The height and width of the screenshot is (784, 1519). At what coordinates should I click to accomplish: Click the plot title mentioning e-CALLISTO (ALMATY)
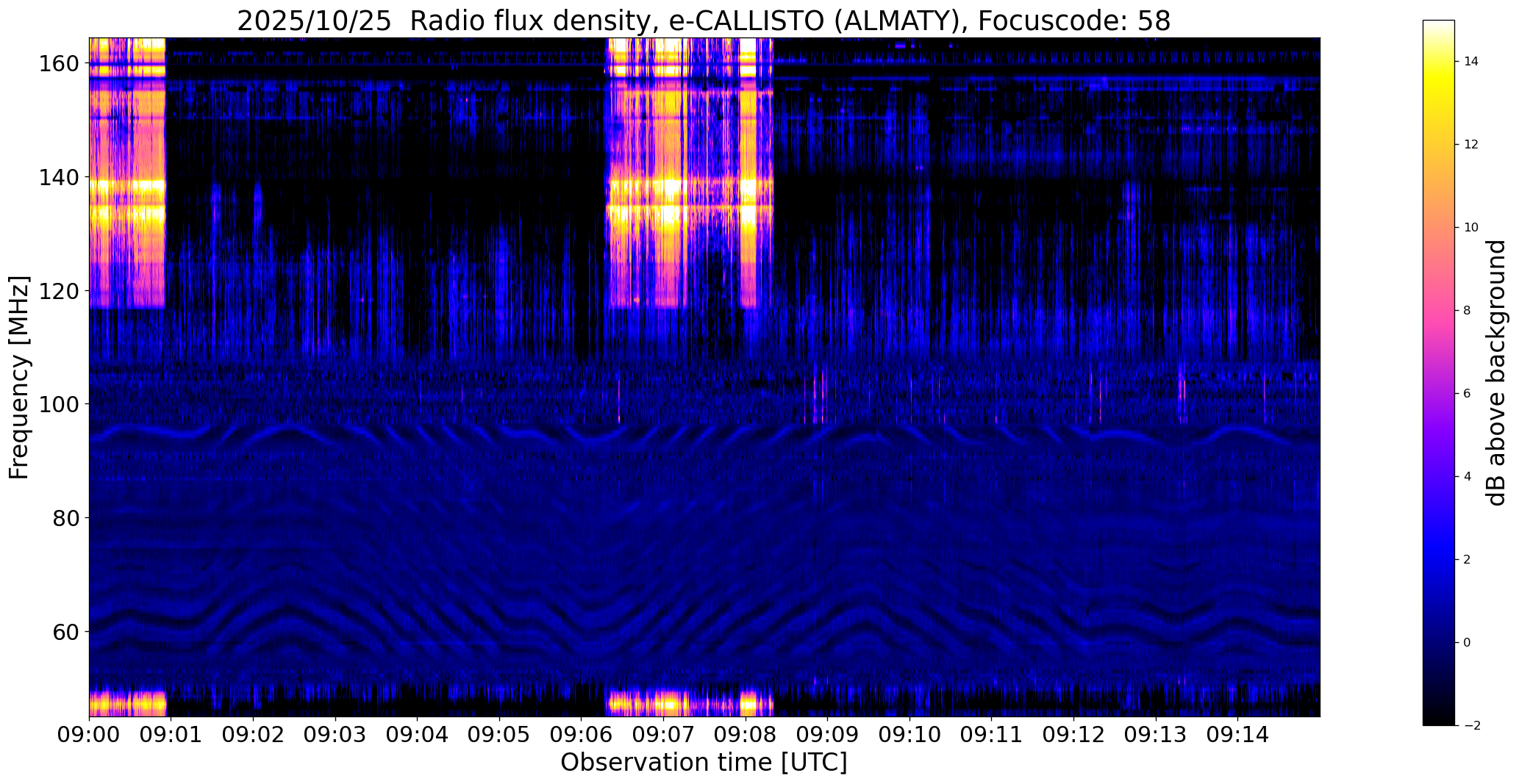tap(704, 21)
